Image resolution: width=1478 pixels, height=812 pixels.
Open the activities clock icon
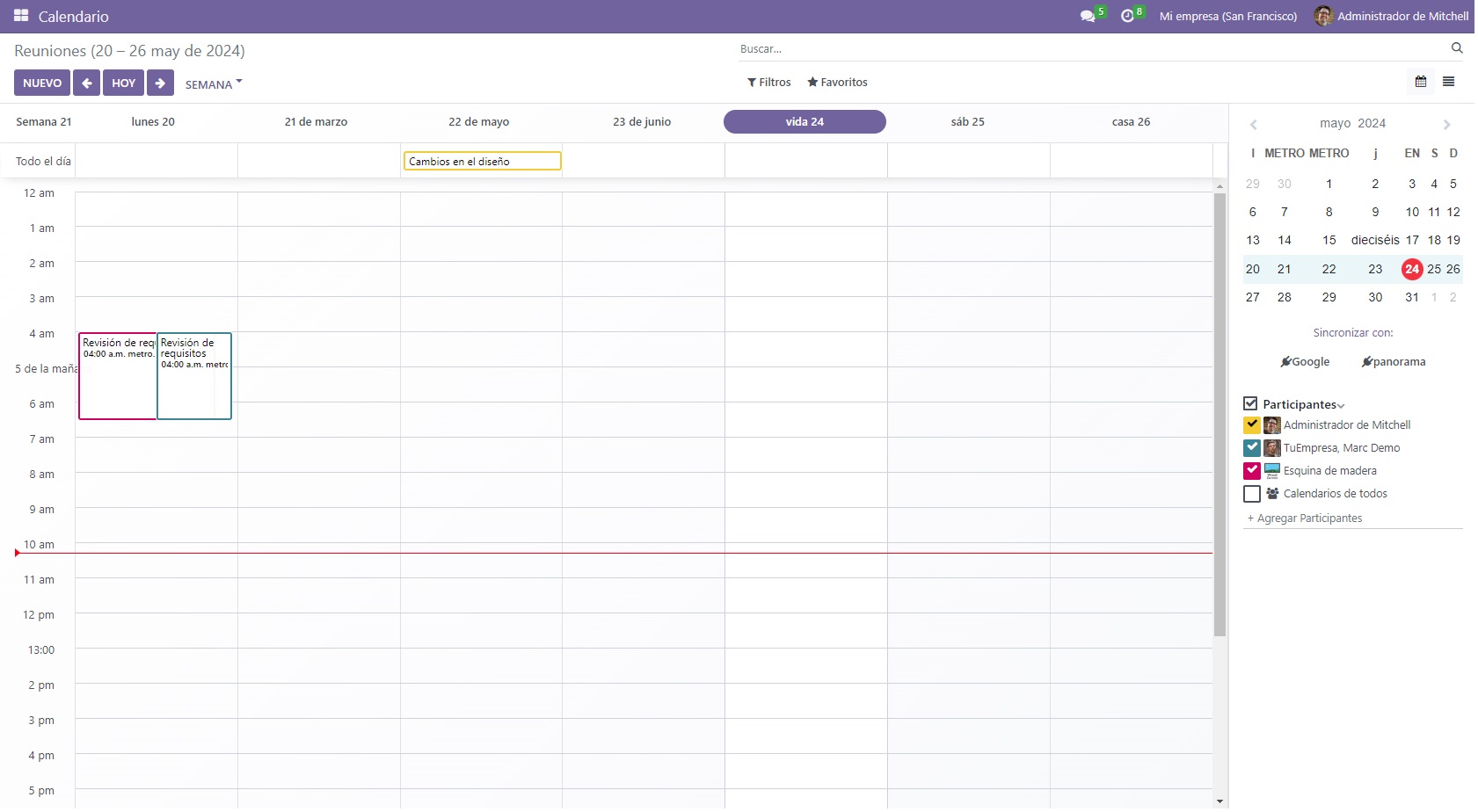pos(1127,16)
